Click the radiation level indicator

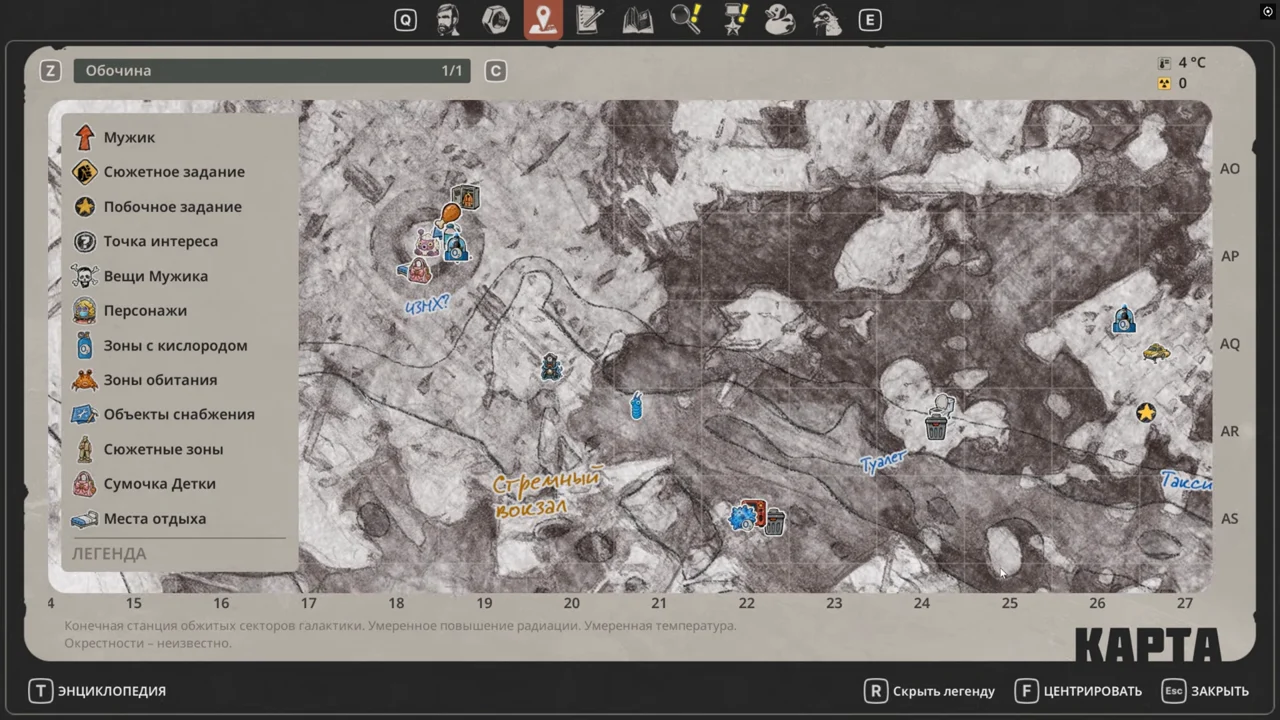pyautogui.click(x=1172, y=84)
